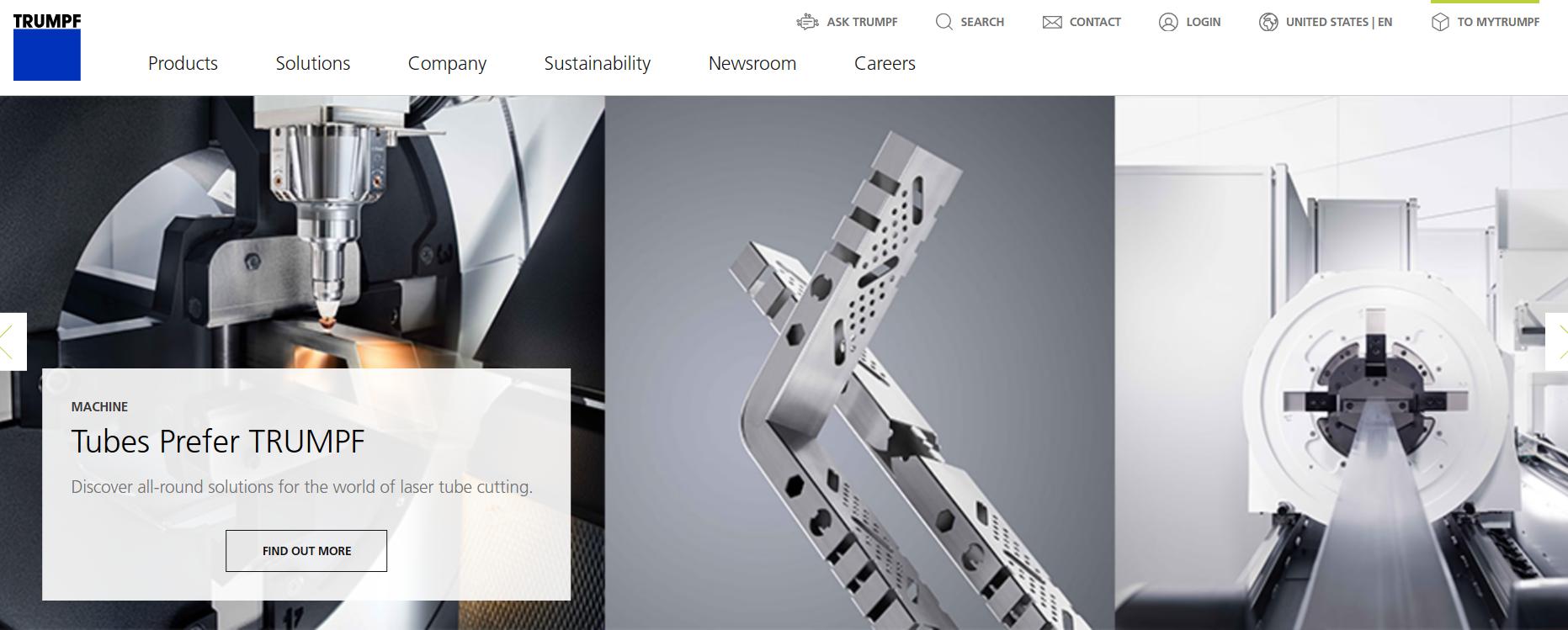The width and height of the screenshot is (1568, 630).
Task: Go to the Careers page
Action: click(885, 63)
